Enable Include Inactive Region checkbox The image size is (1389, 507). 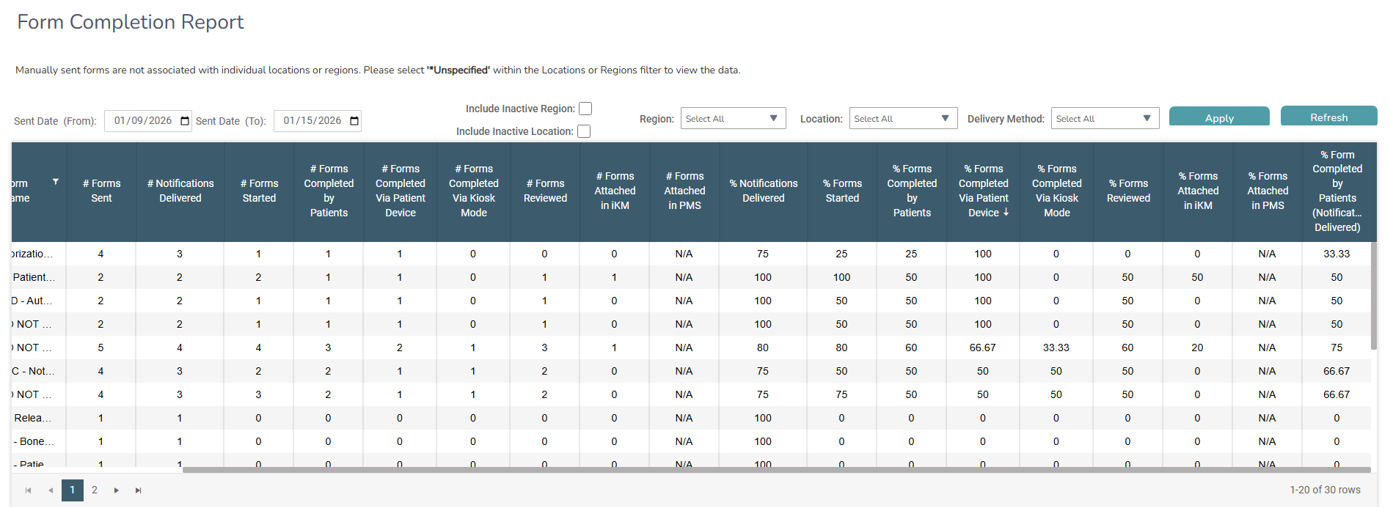(585, 109)
